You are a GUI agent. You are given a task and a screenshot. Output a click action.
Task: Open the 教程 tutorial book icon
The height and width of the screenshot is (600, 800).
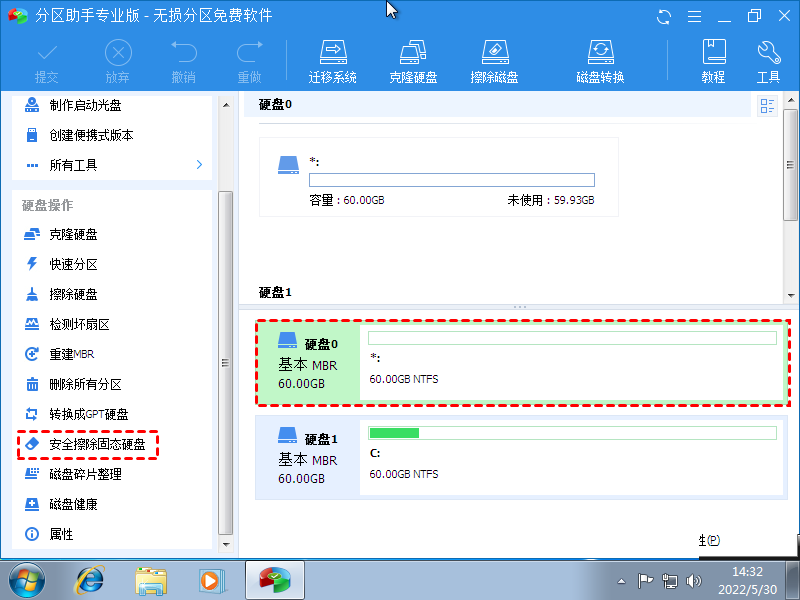(713, 62)
